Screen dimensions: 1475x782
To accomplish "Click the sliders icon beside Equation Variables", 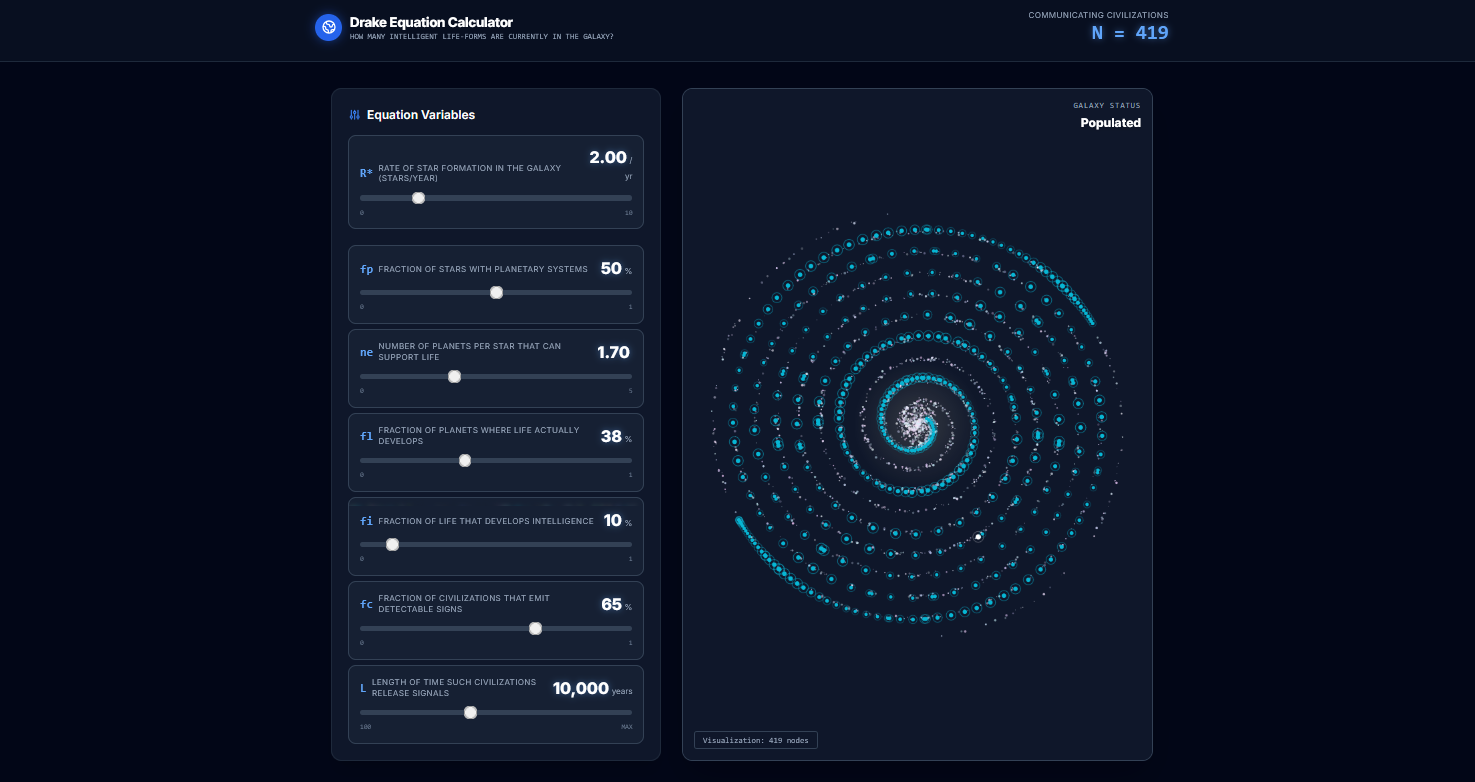I will point(354,114).
